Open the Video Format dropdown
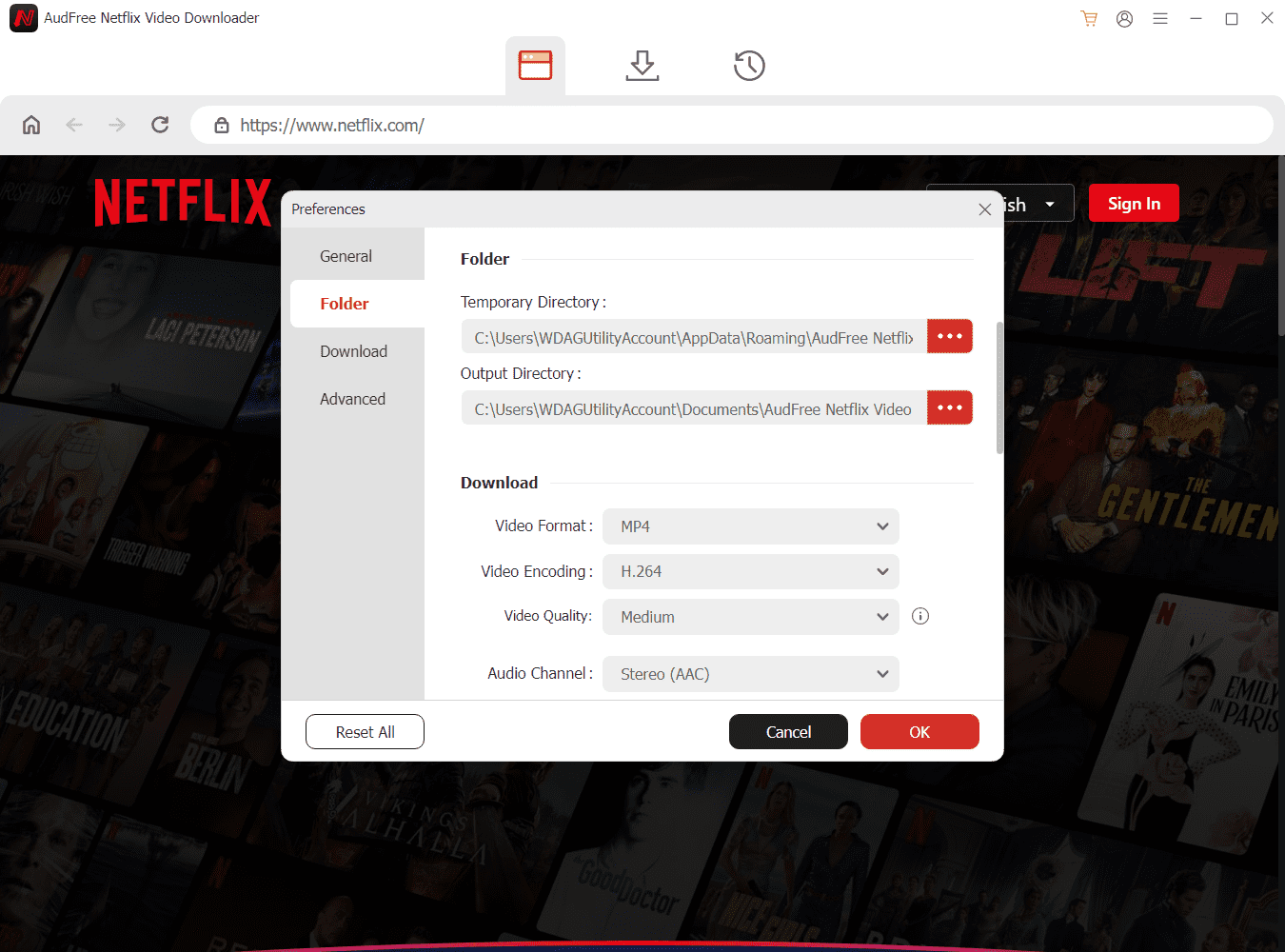Screen dimensions: 1285x952 (x=751, y=526)
